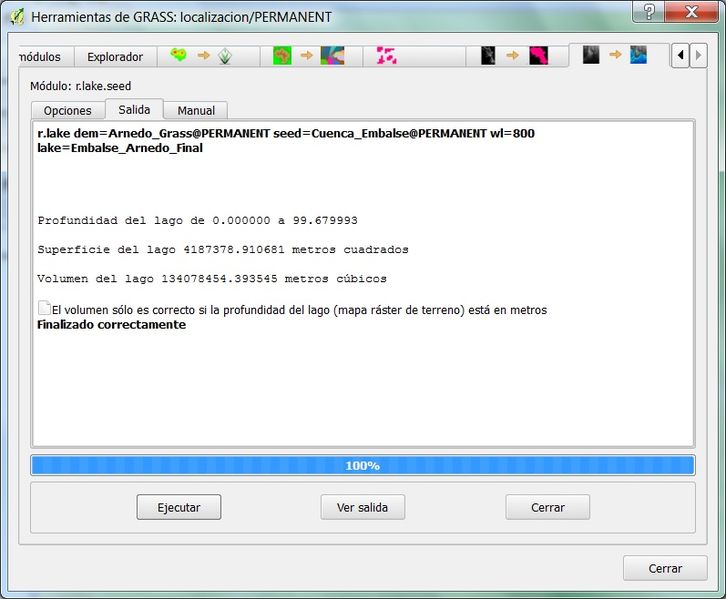Open the tab with green heart and plant icons
726x599 pixels.
pyautogui.click(x=202, y=56)
